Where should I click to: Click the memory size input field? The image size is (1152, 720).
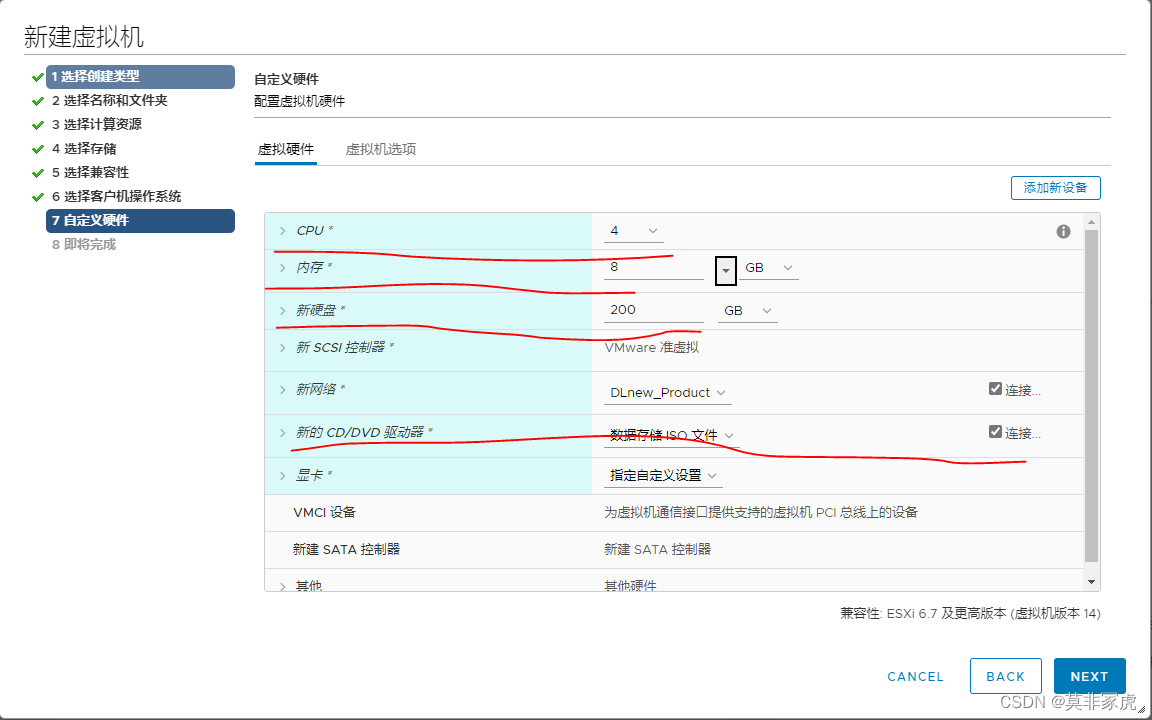[x=653, y=268]
